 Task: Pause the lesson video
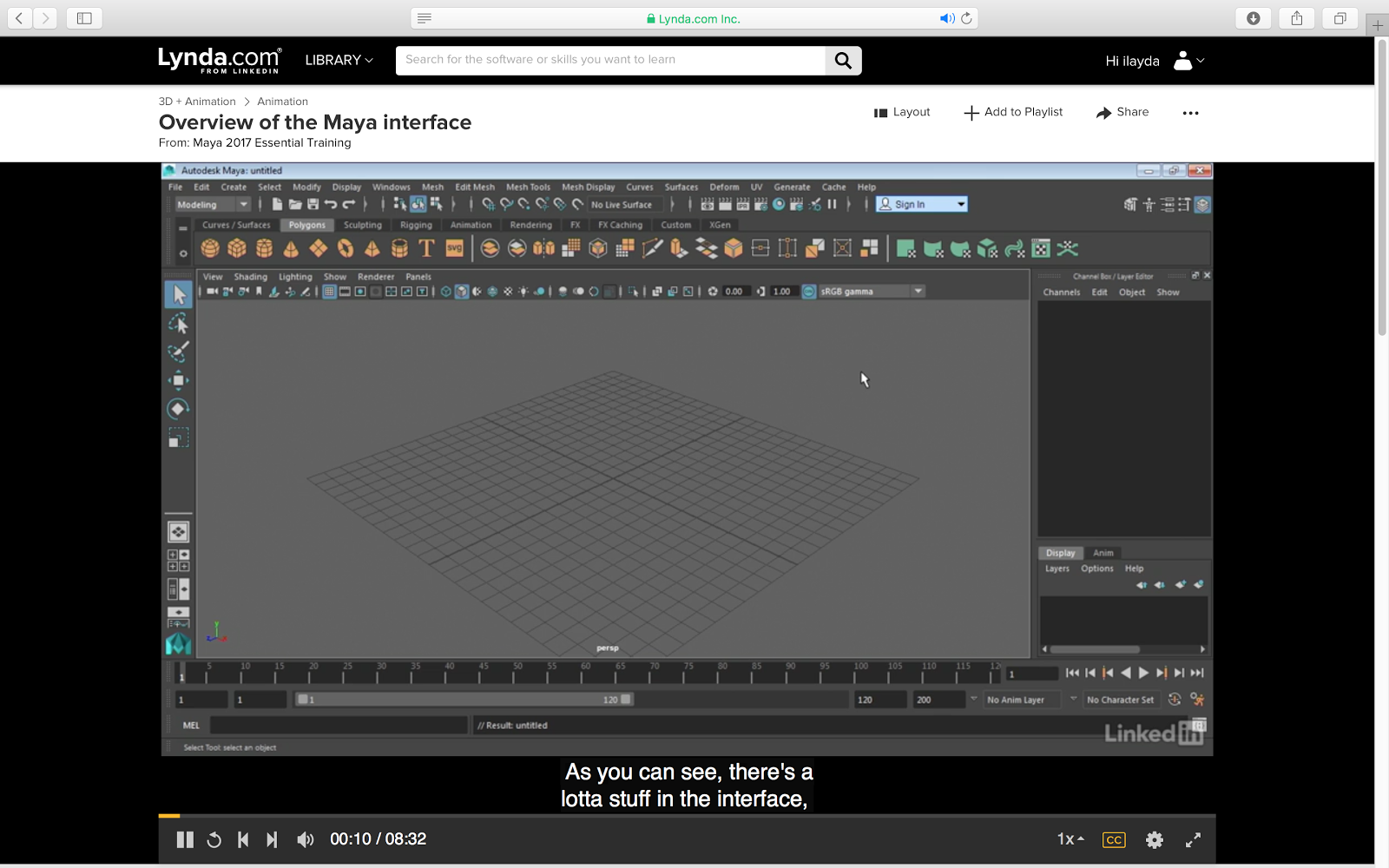point(185,839)
